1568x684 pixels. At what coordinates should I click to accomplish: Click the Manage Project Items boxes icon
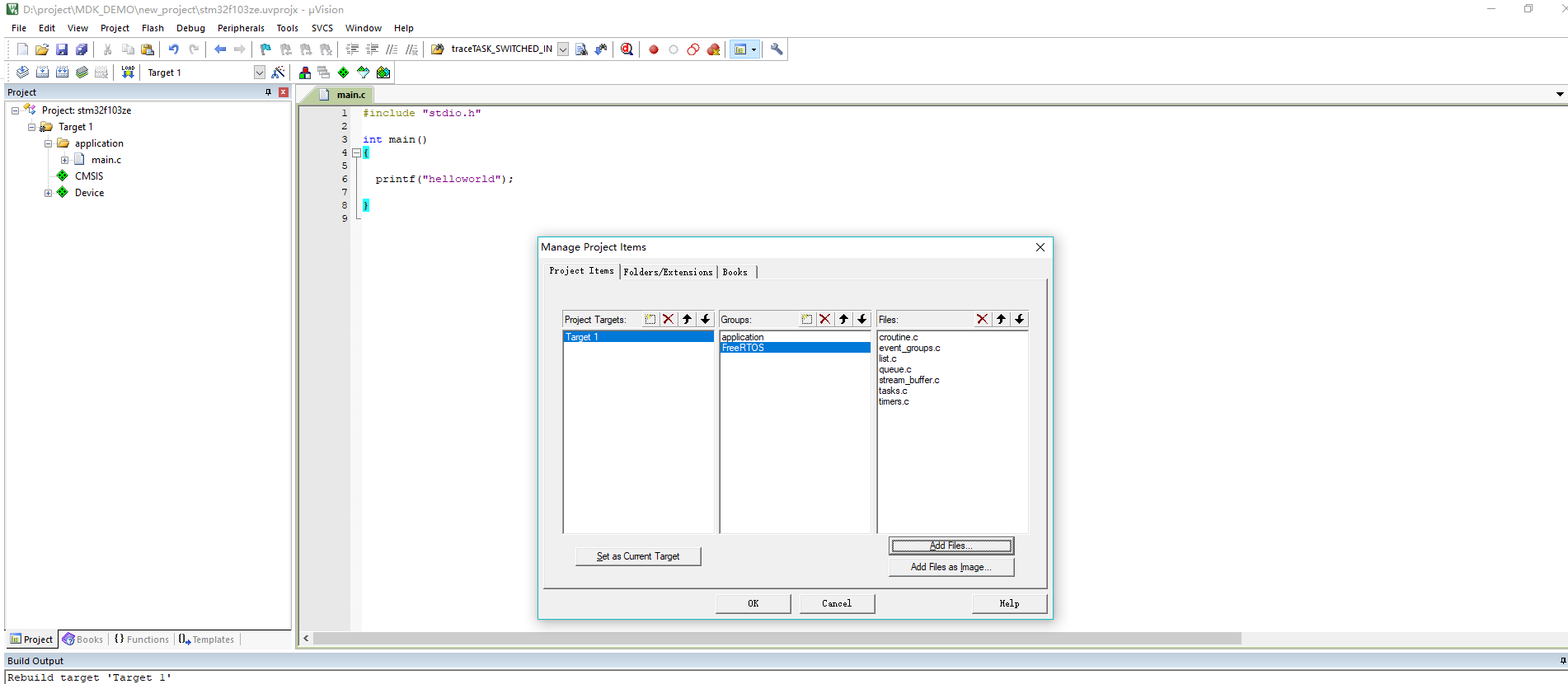305,73
